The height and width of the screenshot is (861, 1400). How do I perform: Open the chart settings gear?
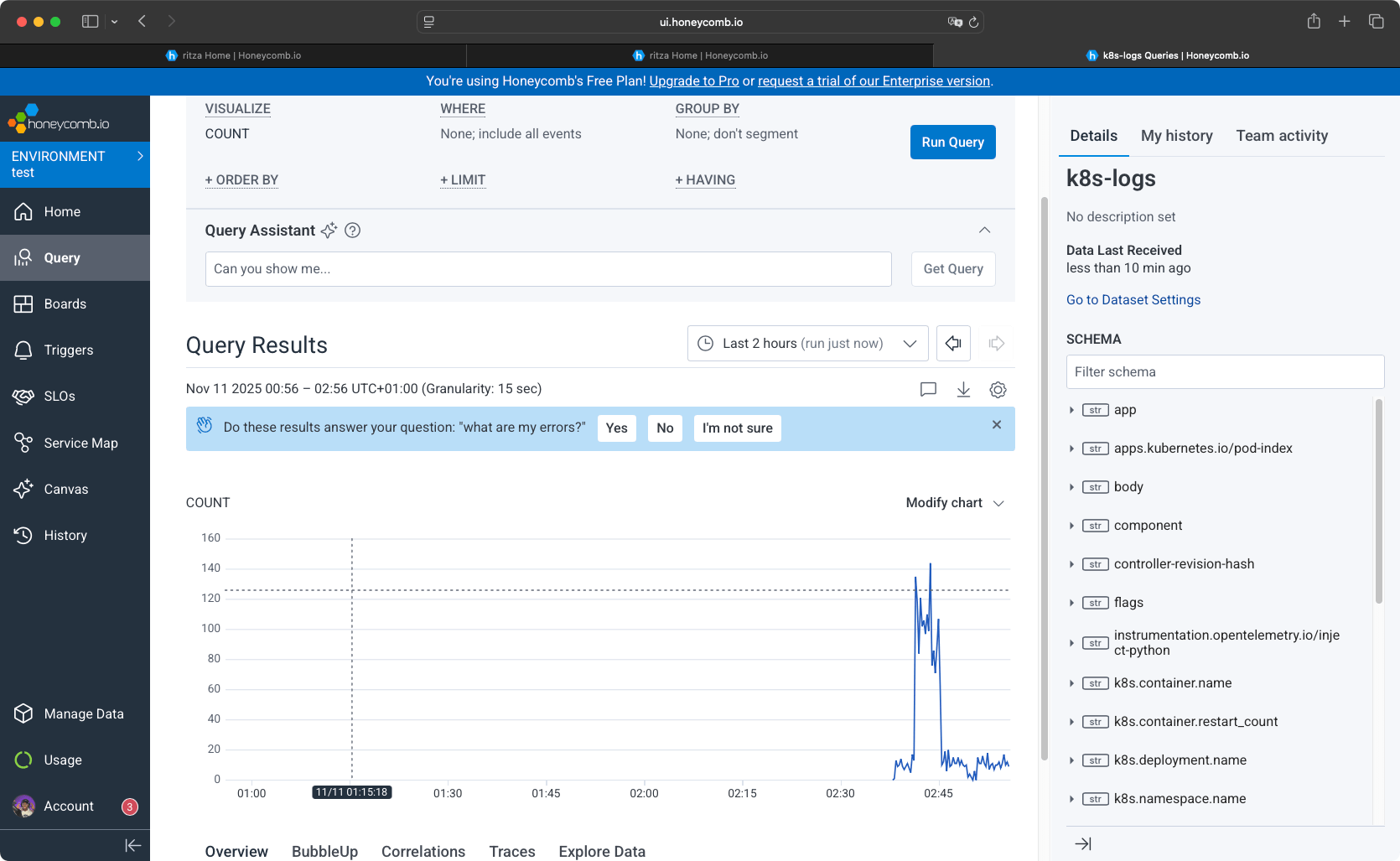pyautogui.click(x=998, y=389)
